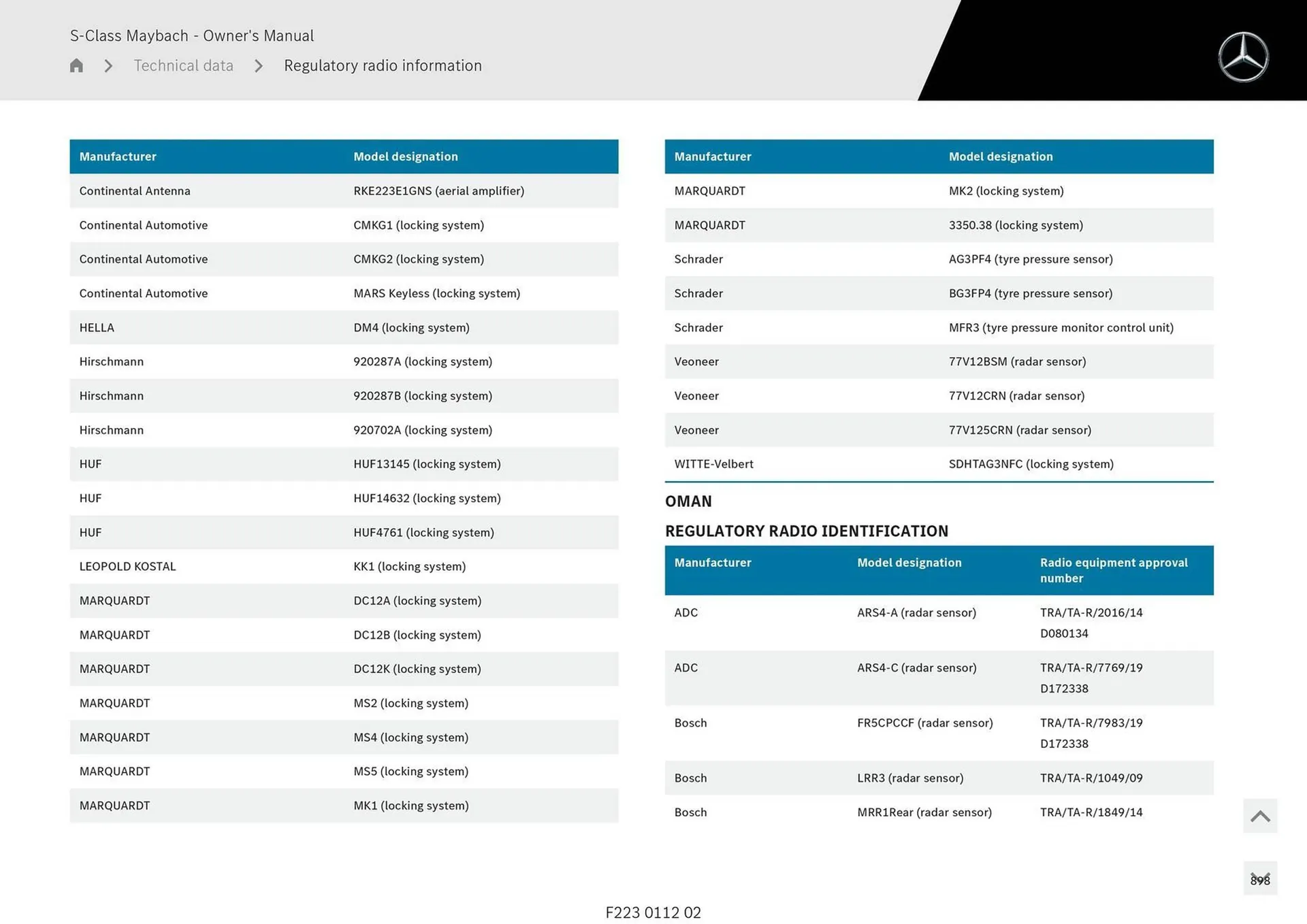Expand the OMAN section heading

click(x=689, y=501)
